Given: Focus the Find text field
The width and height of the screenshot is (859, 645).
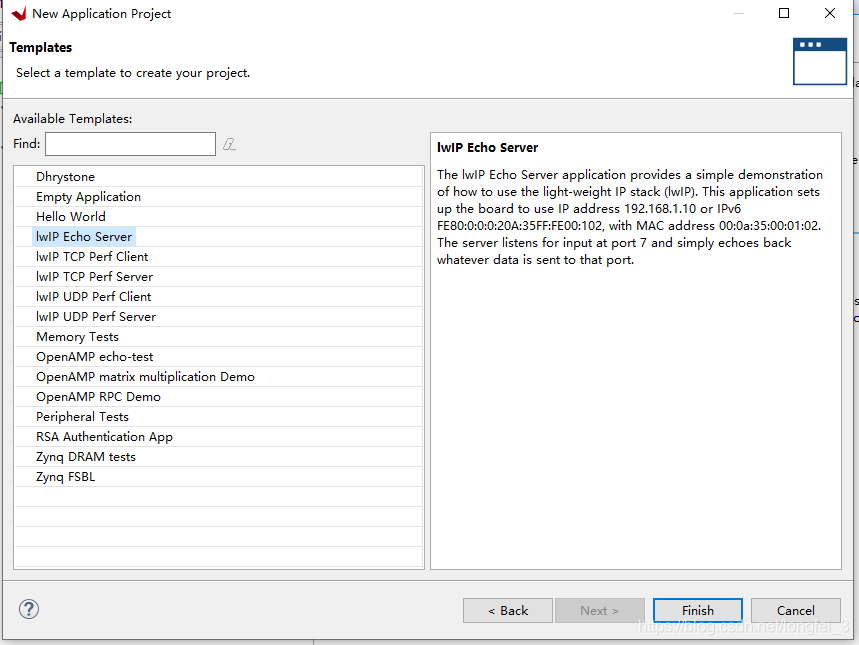Looking at the screenshot, I should pos(130,144).
